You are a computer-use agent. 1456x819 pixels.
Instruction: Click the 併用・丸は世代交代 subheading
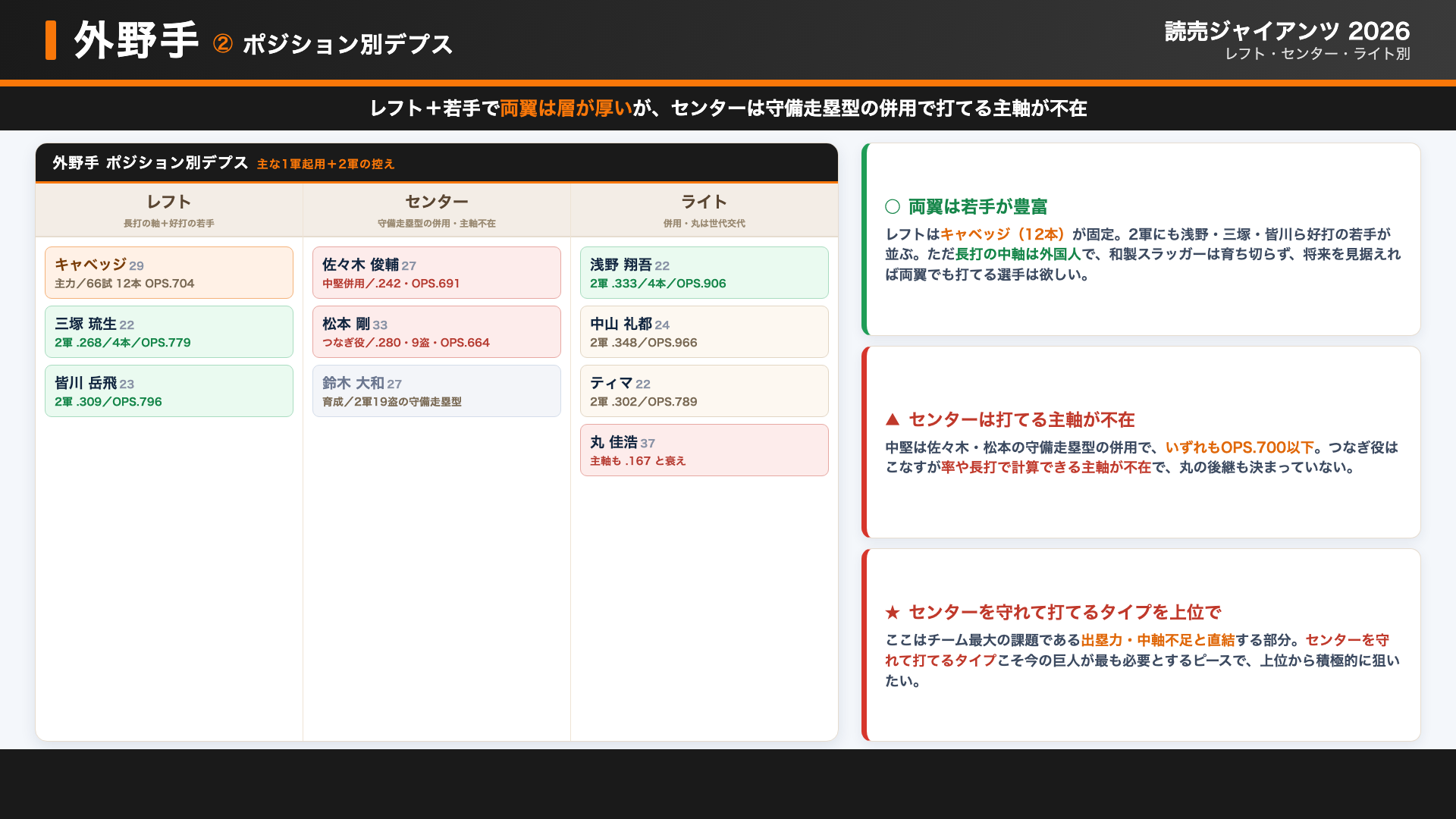[x=704, y=224]
